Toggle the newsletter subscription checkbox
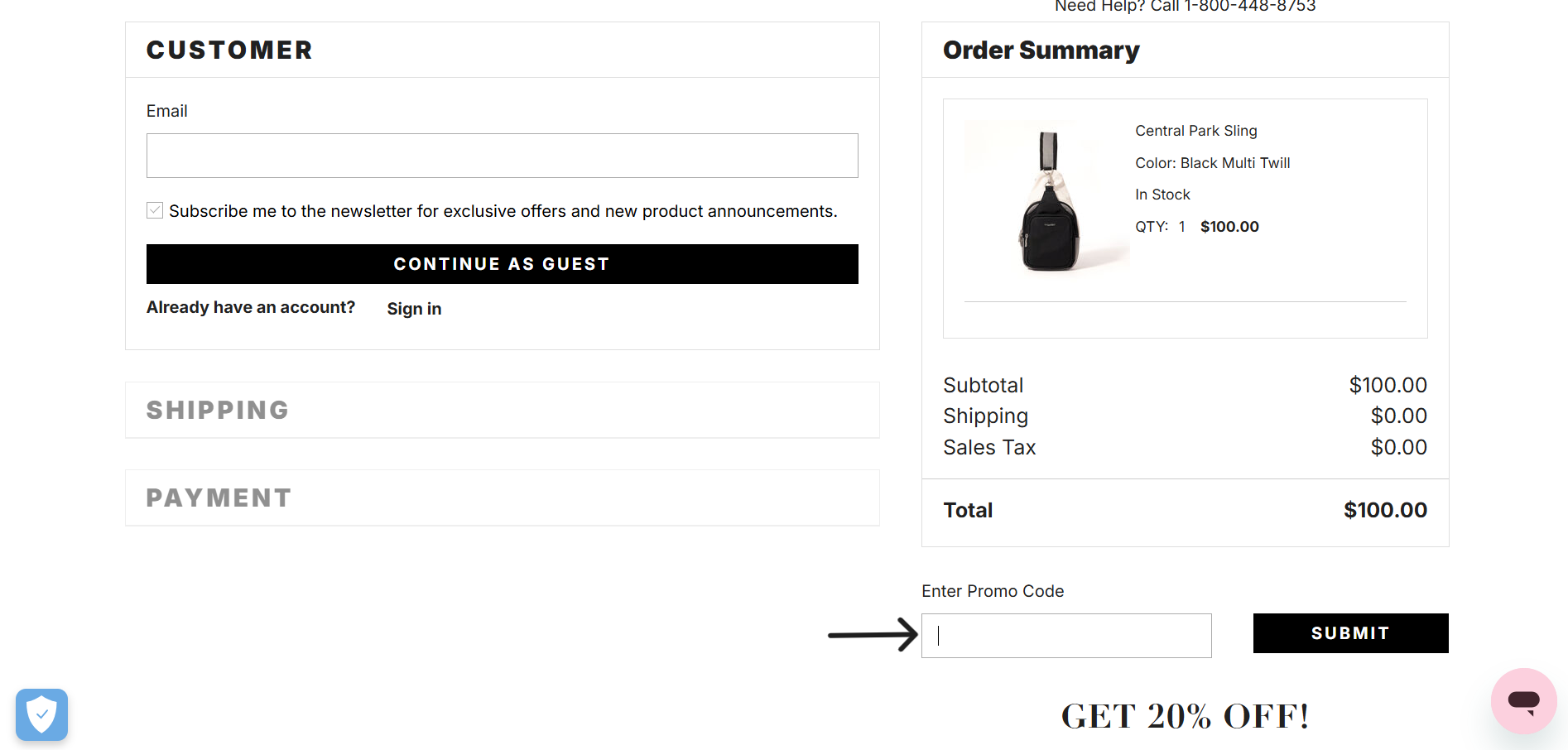Image resolution: width=1568 pixels, height=750 pixels. (155, 210)
